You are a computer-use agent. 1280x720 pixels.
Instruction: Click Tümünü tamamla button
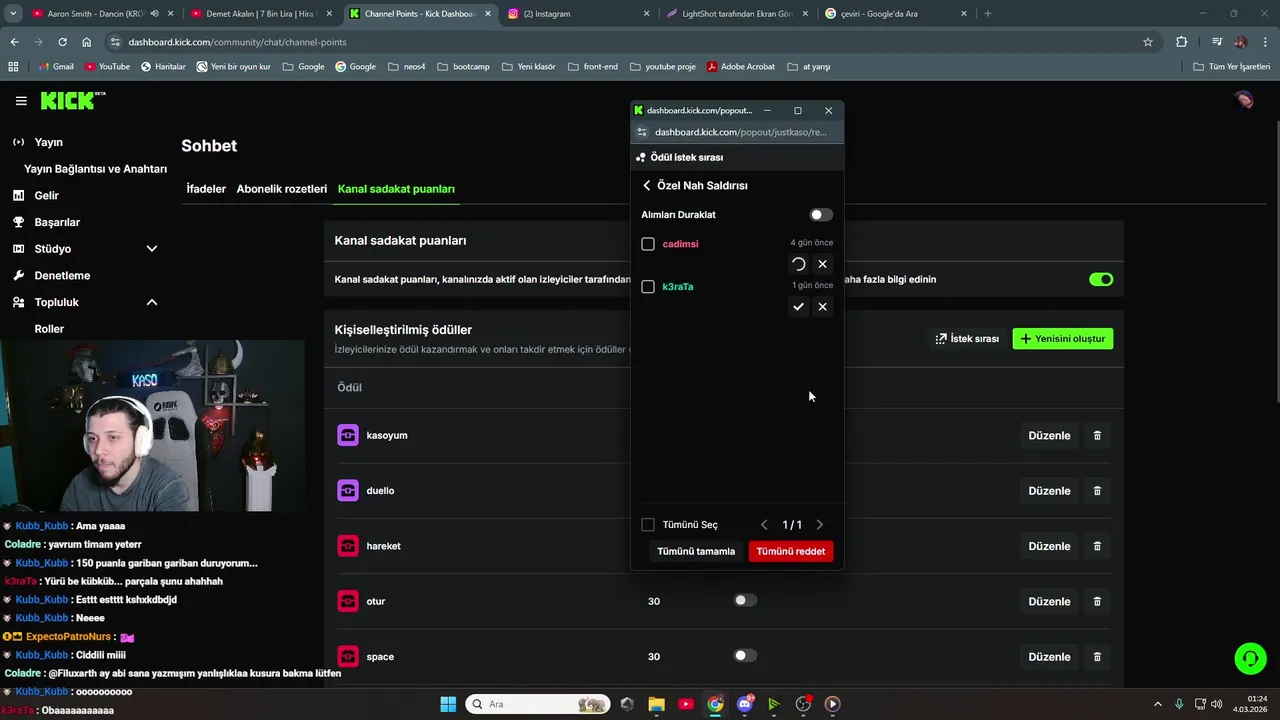696,551
